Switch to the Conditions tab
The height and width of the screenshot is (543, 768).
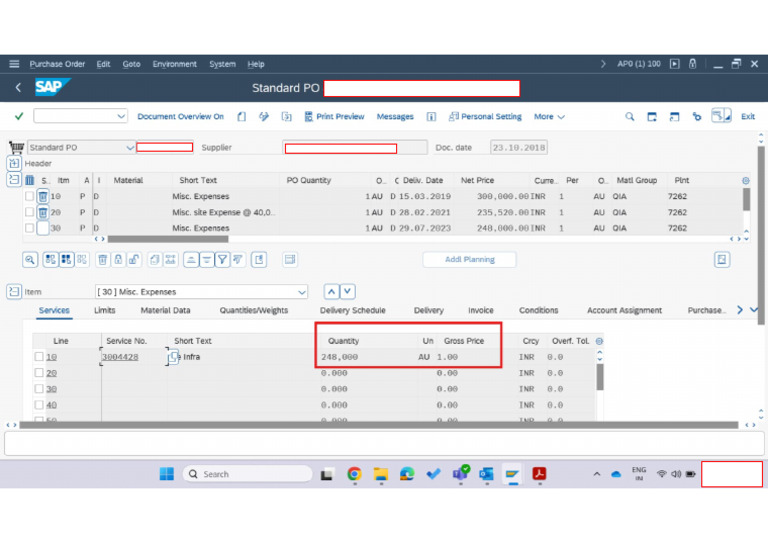[538, 310]
